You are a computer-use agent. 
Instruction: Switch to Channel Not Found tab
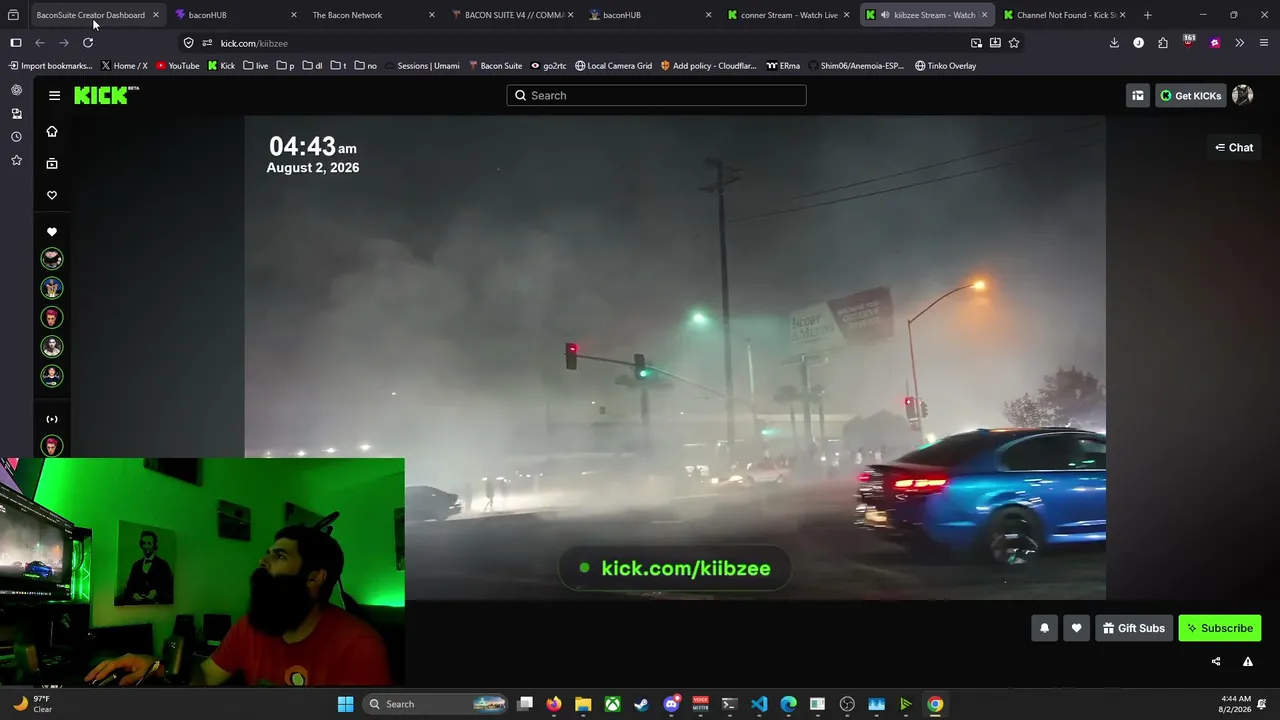pos(1063,15)
